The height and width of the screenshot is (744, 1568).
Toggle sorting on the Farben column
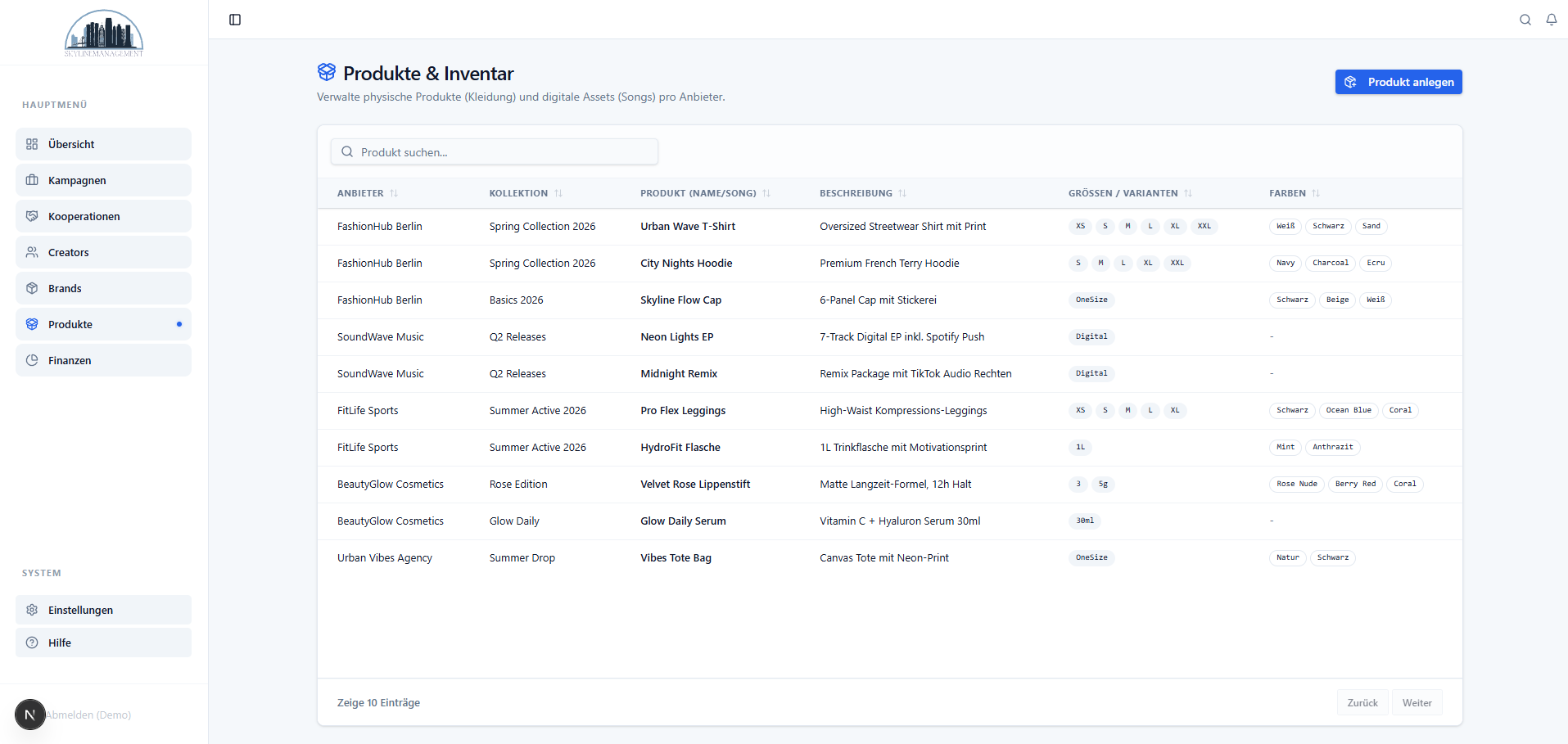pyautogui.click(x=1315, y=193)
